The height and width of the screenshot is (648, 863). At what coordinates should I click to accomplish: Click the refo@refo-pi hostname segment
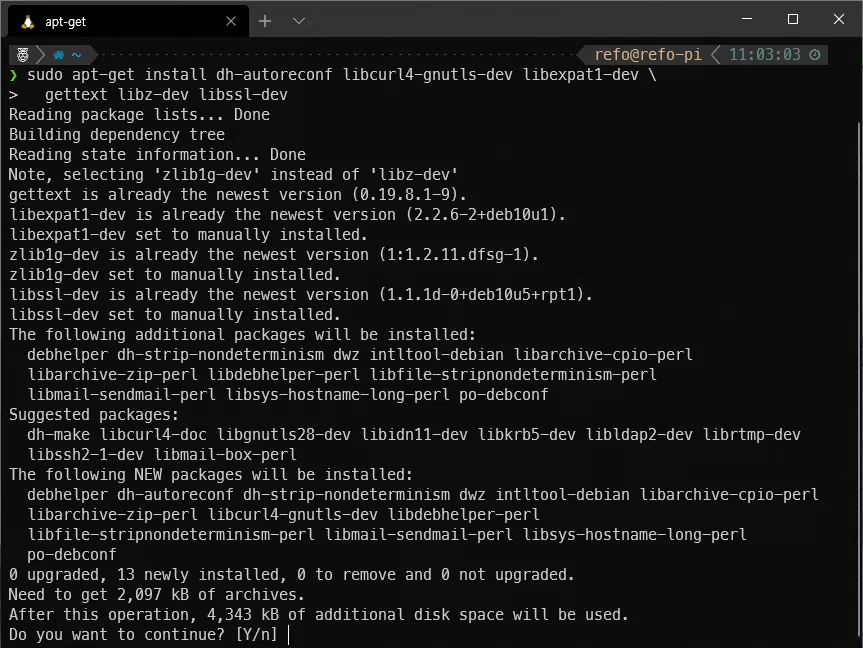(648, 55)
